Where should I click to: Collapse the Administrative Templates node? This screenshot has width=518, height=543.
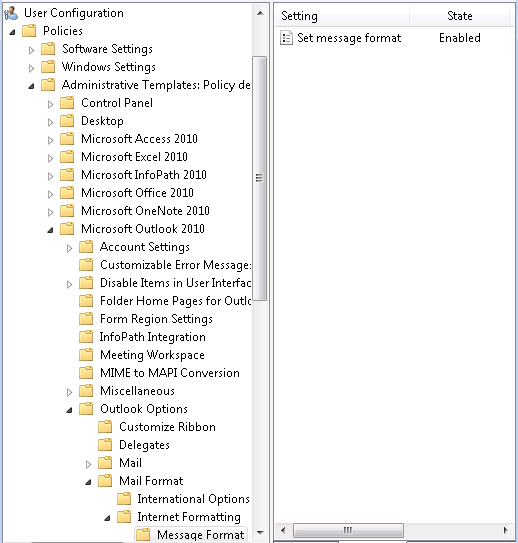pos(31,86)
